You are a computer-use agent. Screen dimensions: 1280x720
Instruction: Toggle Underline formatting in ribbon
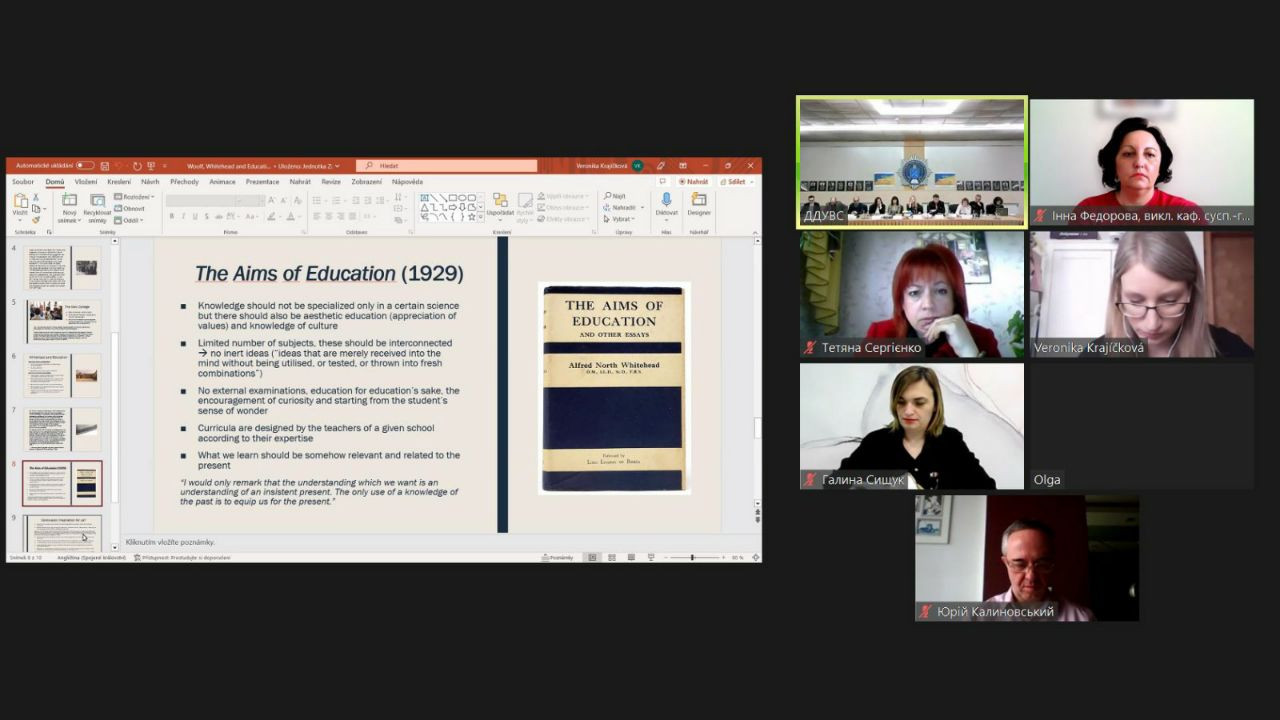(x=196, y=216)
